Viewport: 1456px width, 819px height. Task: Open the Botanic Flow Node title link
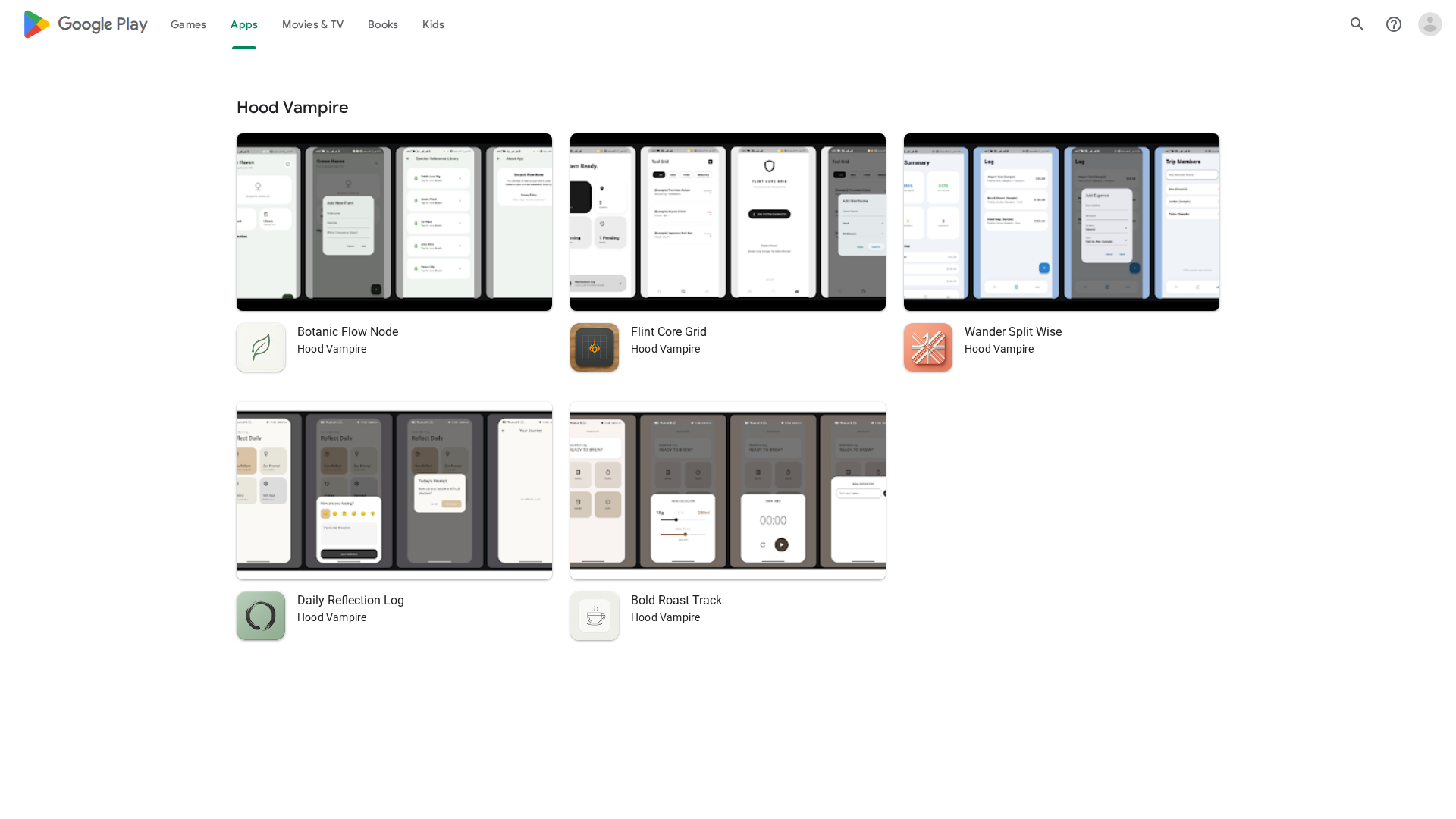(347, 332)
